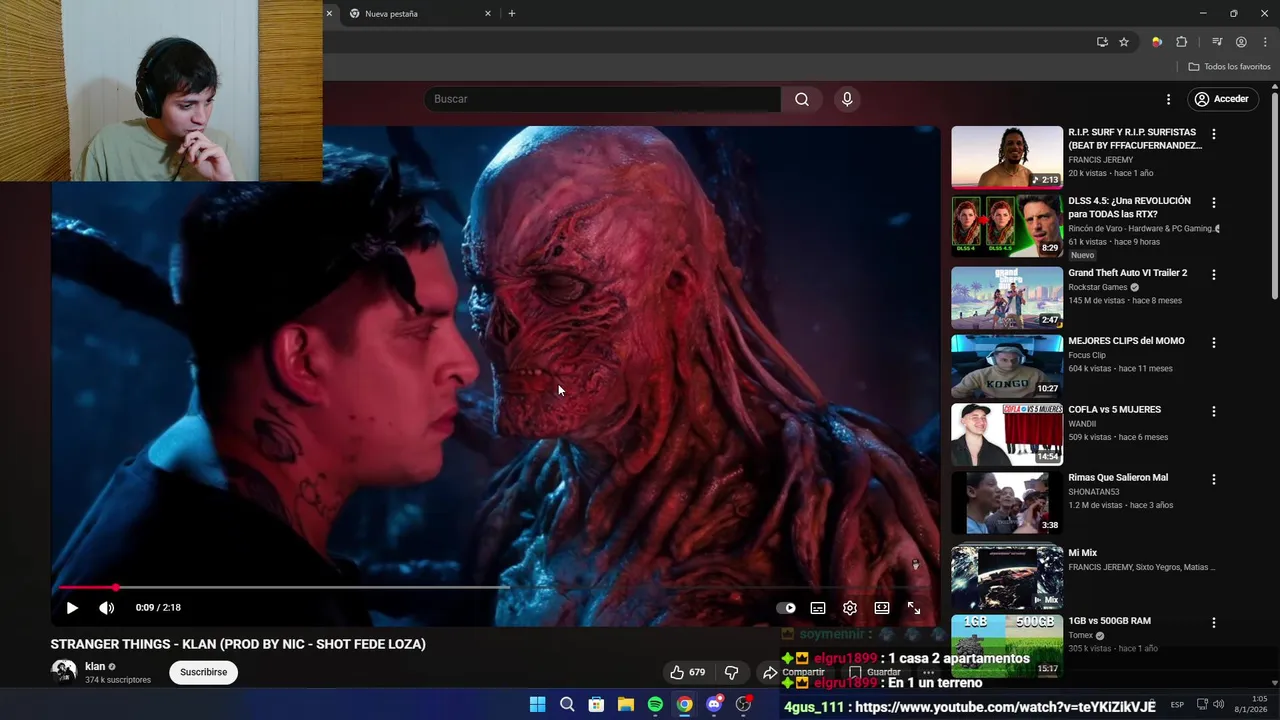Open the Chrome media controls icon
The image size is (1280, 720).
click(x=1217, y=42)
